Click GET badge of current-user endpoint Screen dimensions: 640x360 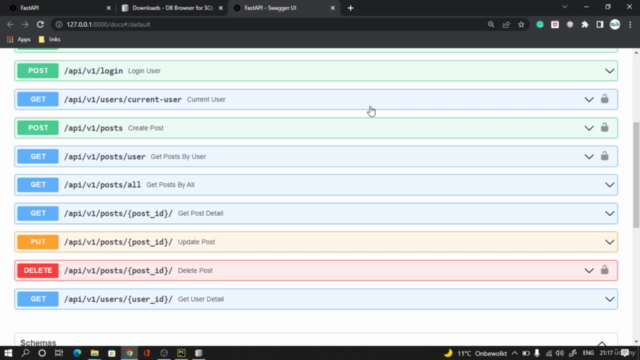(x=38, y=99)
